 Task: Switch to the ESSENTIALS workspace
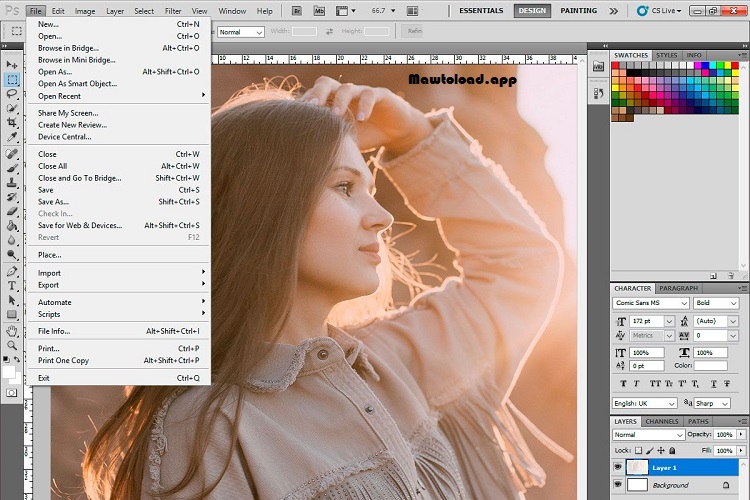481,11
